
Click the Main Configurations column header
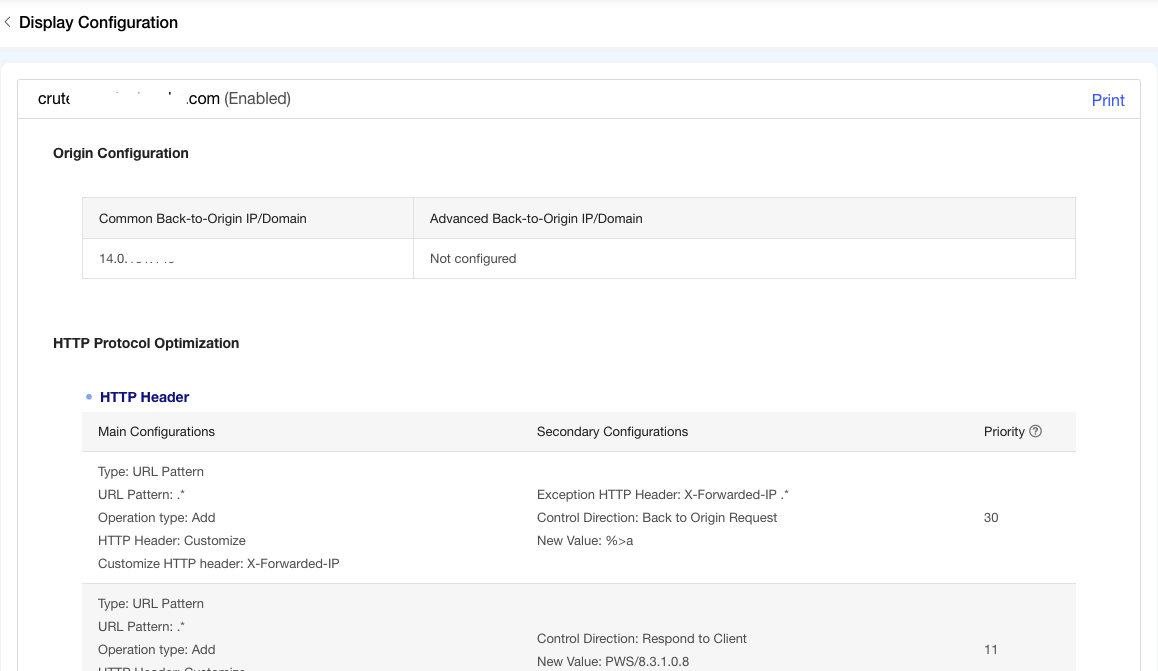(156, 431)
